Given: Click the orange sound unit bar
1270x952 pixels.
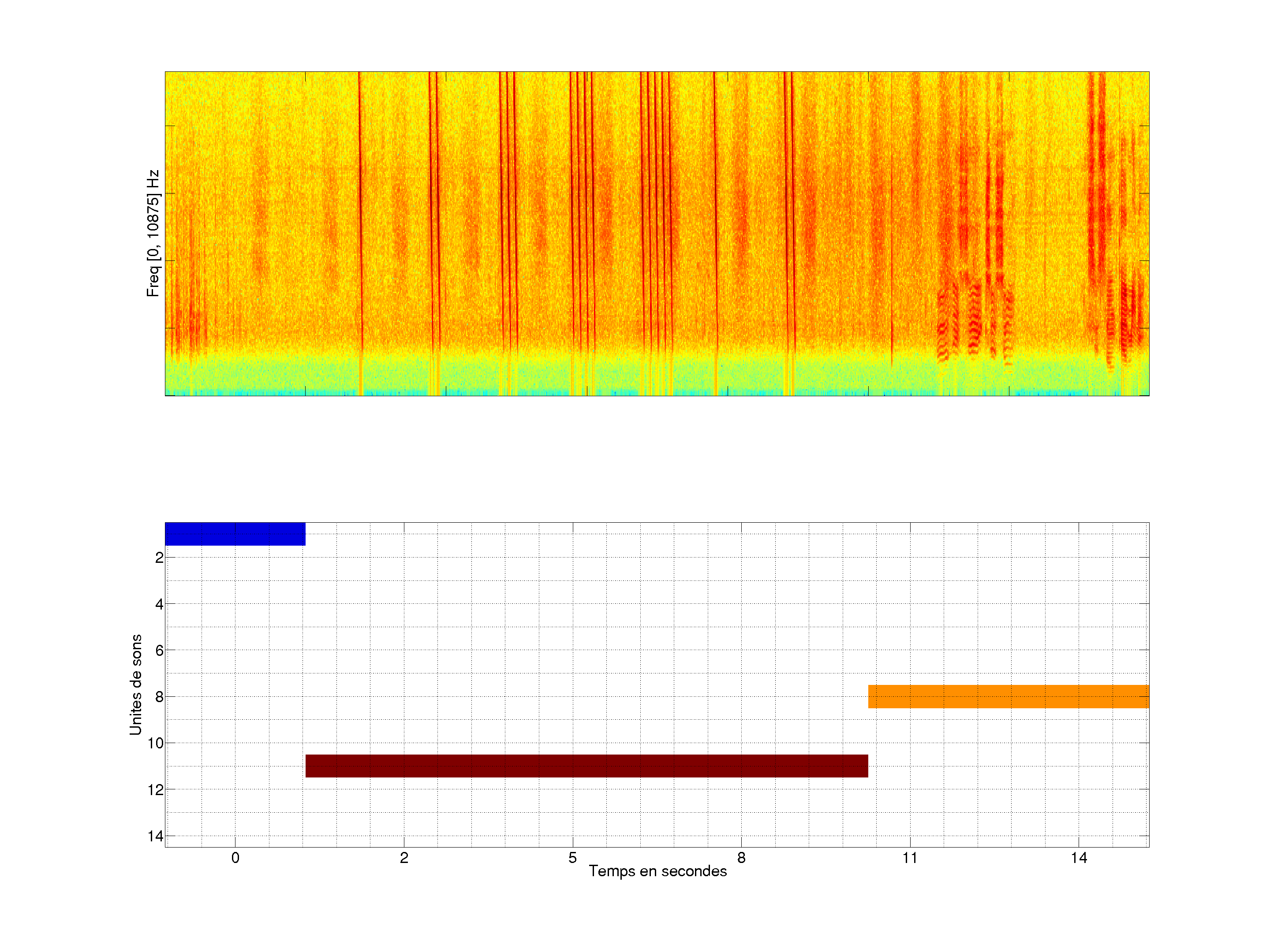Looking at the screenshot, I should pyautogui.click(x=1008, y=696).
